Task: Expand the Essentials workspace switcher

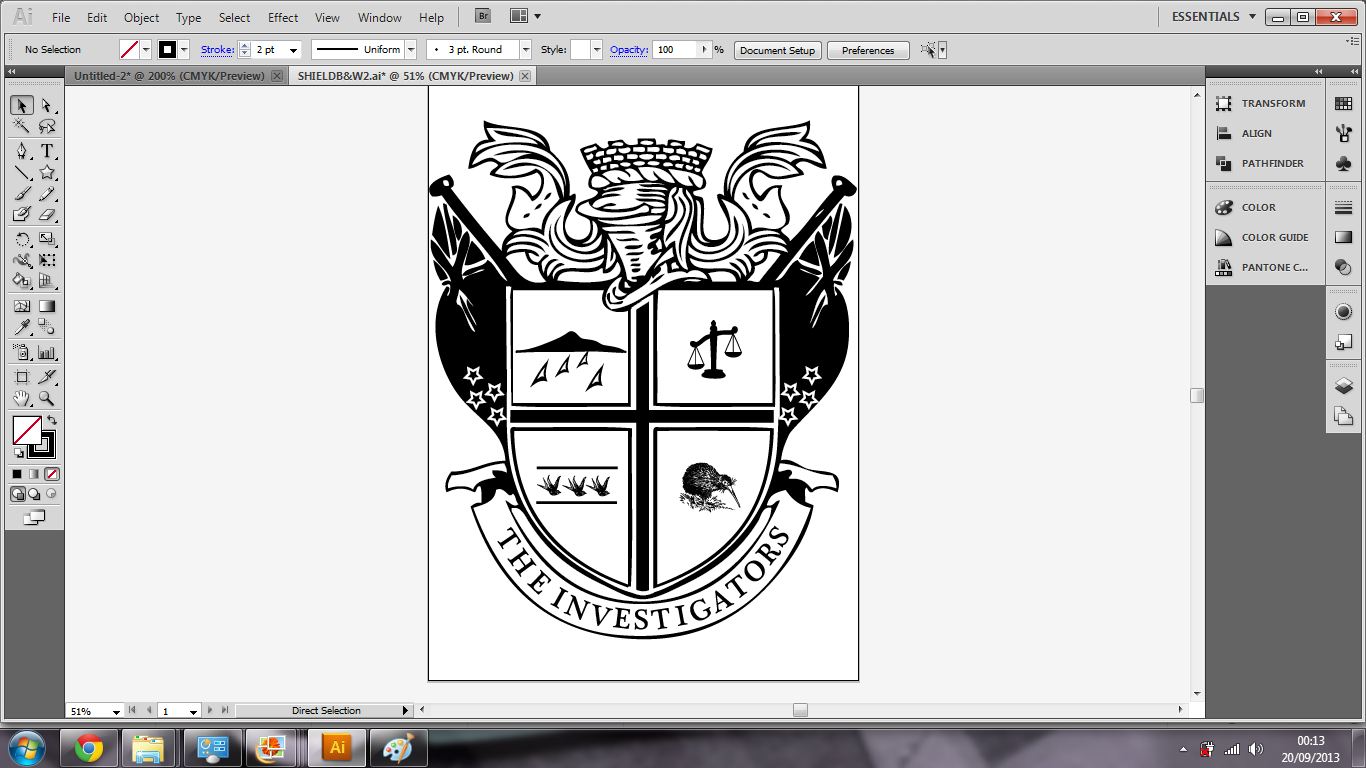Action: [x=1250, y=17]
